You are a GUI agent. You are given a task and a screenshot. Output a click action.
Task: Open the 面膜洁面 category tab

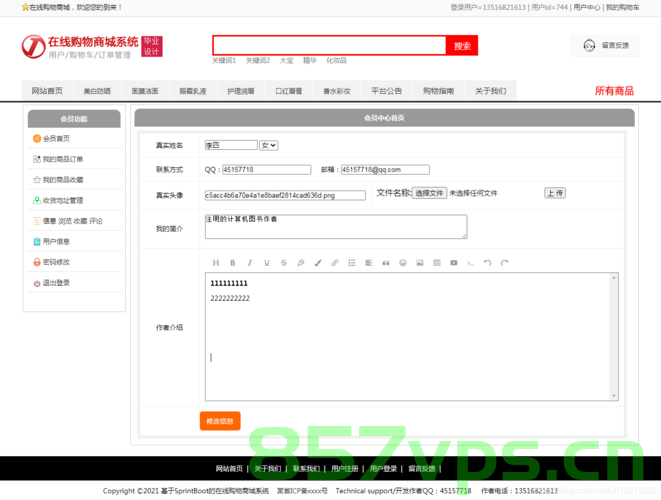145,91
